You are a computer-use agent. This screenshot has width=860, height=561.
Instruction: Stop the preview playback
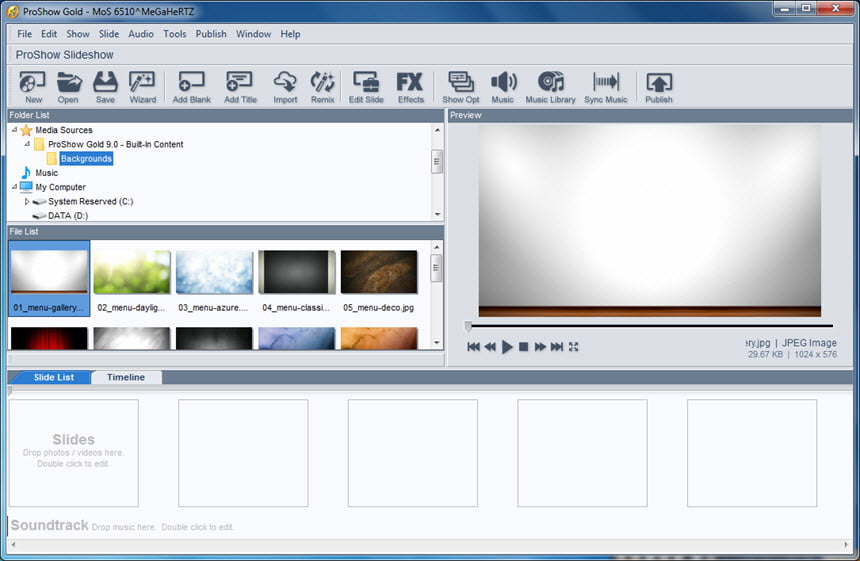coord(524,347)
